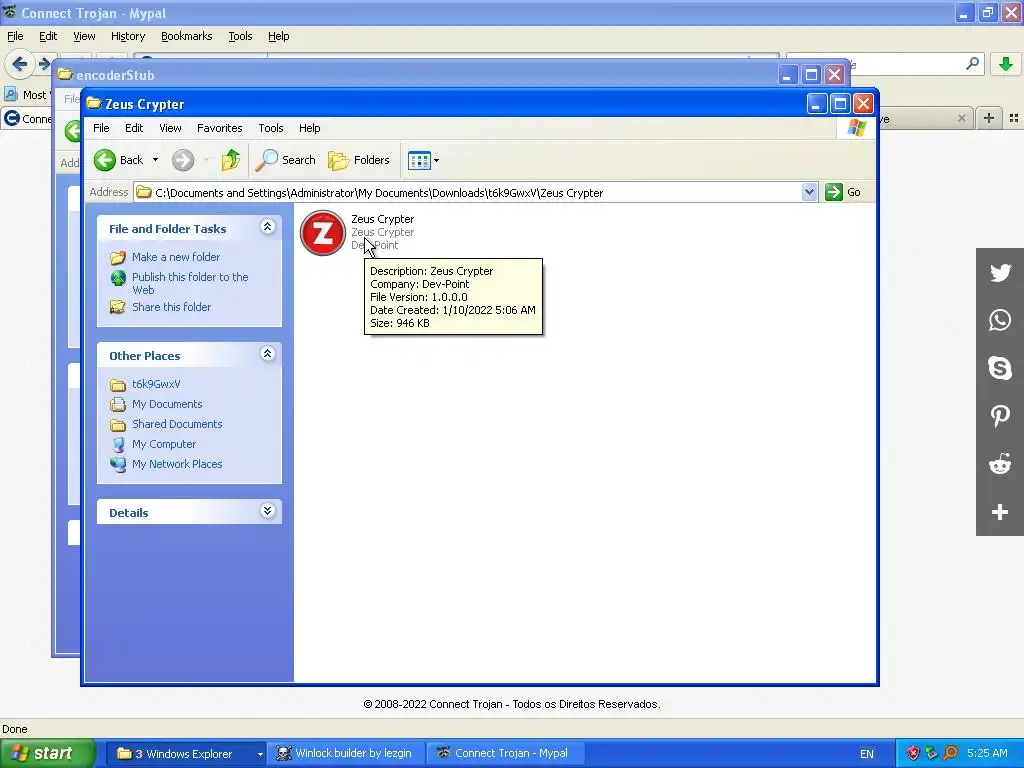Click the Publish to Web globe icon
1024x768 pixels.
pos(118,278)
